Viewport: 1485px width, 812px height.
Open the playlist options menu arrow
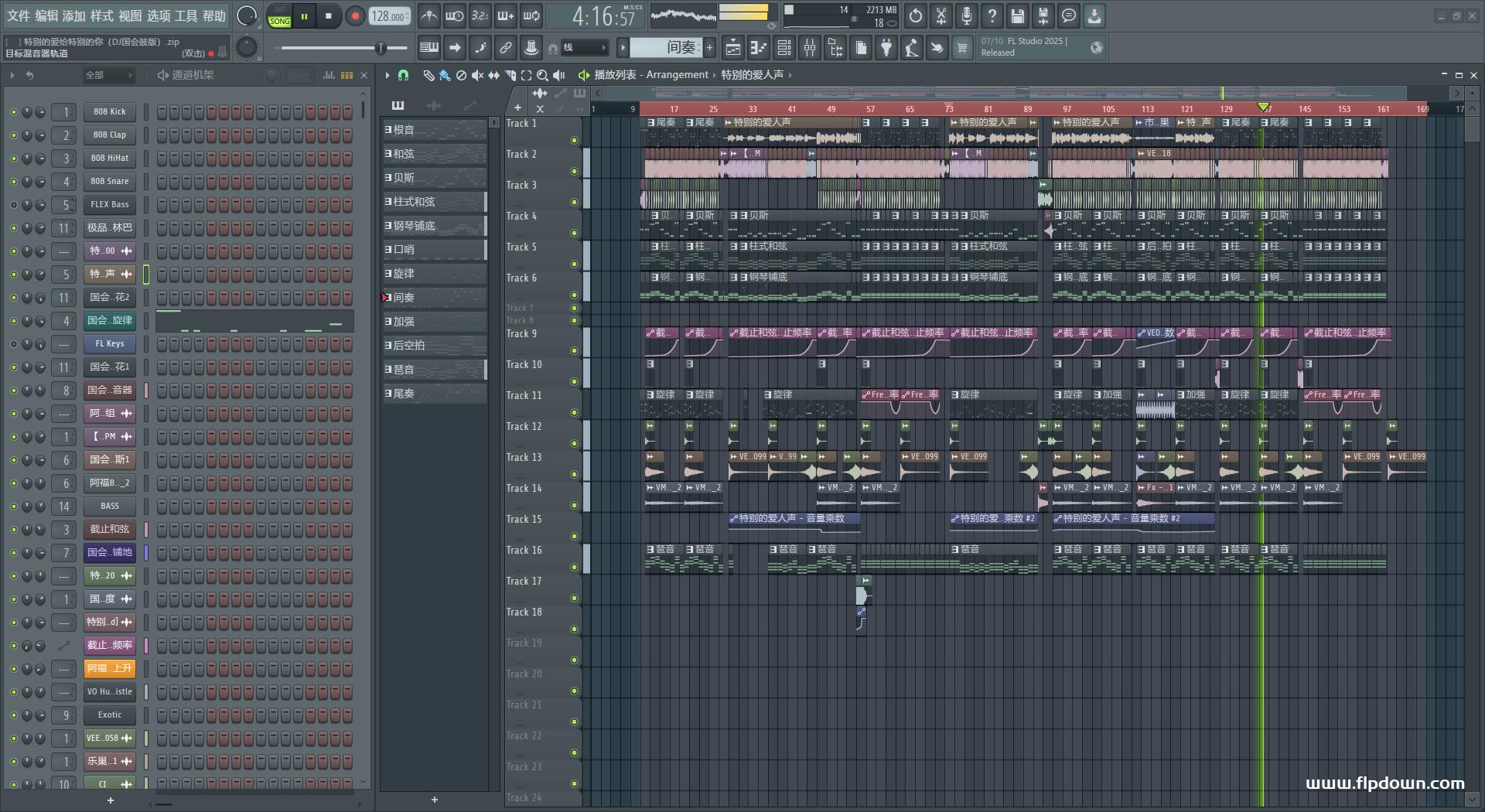[x=387, y=75]
